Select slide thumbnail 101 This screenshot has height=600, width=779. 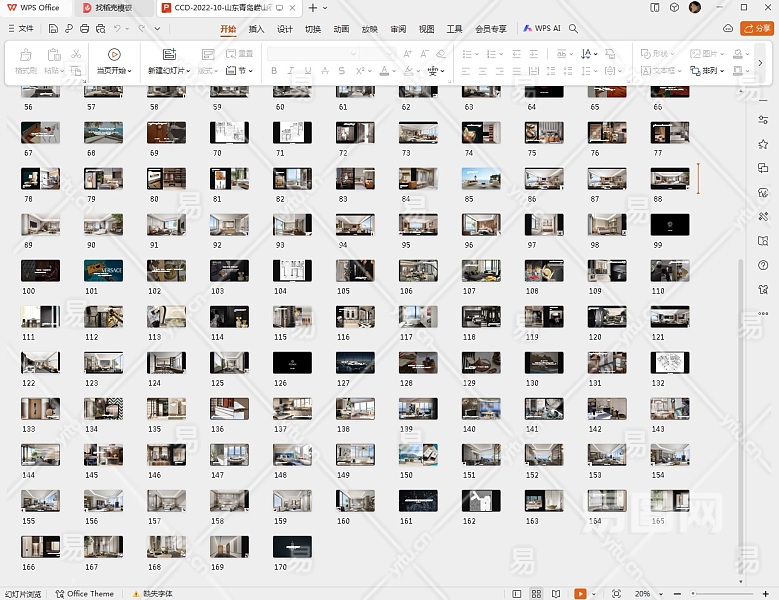coord(103,270)
